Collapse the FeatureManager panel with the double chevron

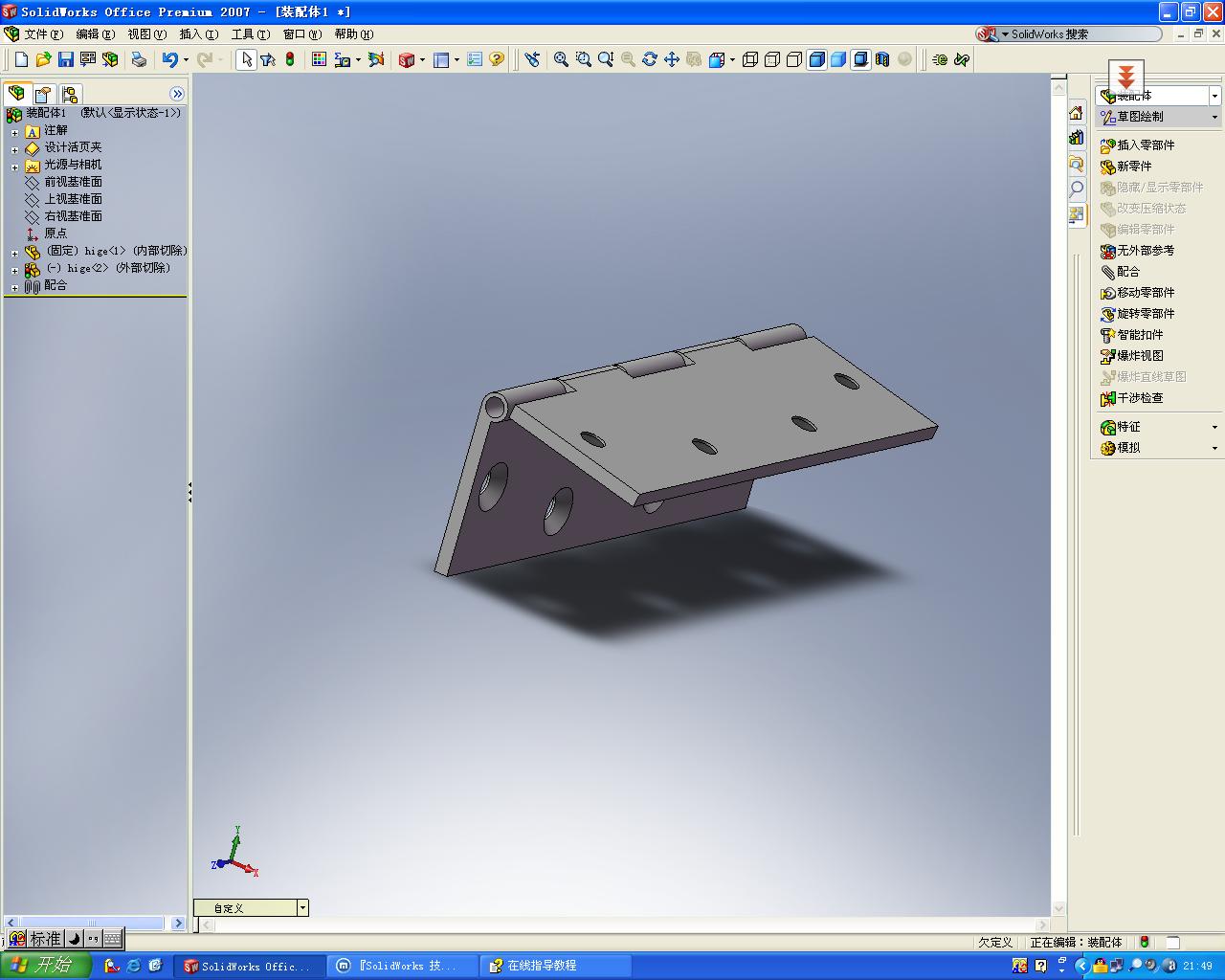(x=177, y=94)
